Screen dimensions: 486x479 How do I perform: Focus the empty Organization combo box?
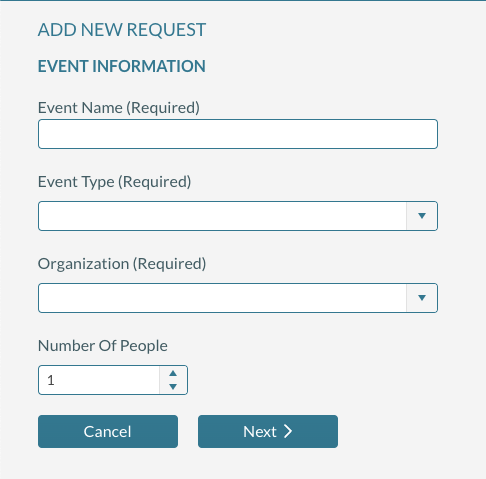tap(222, 298)
